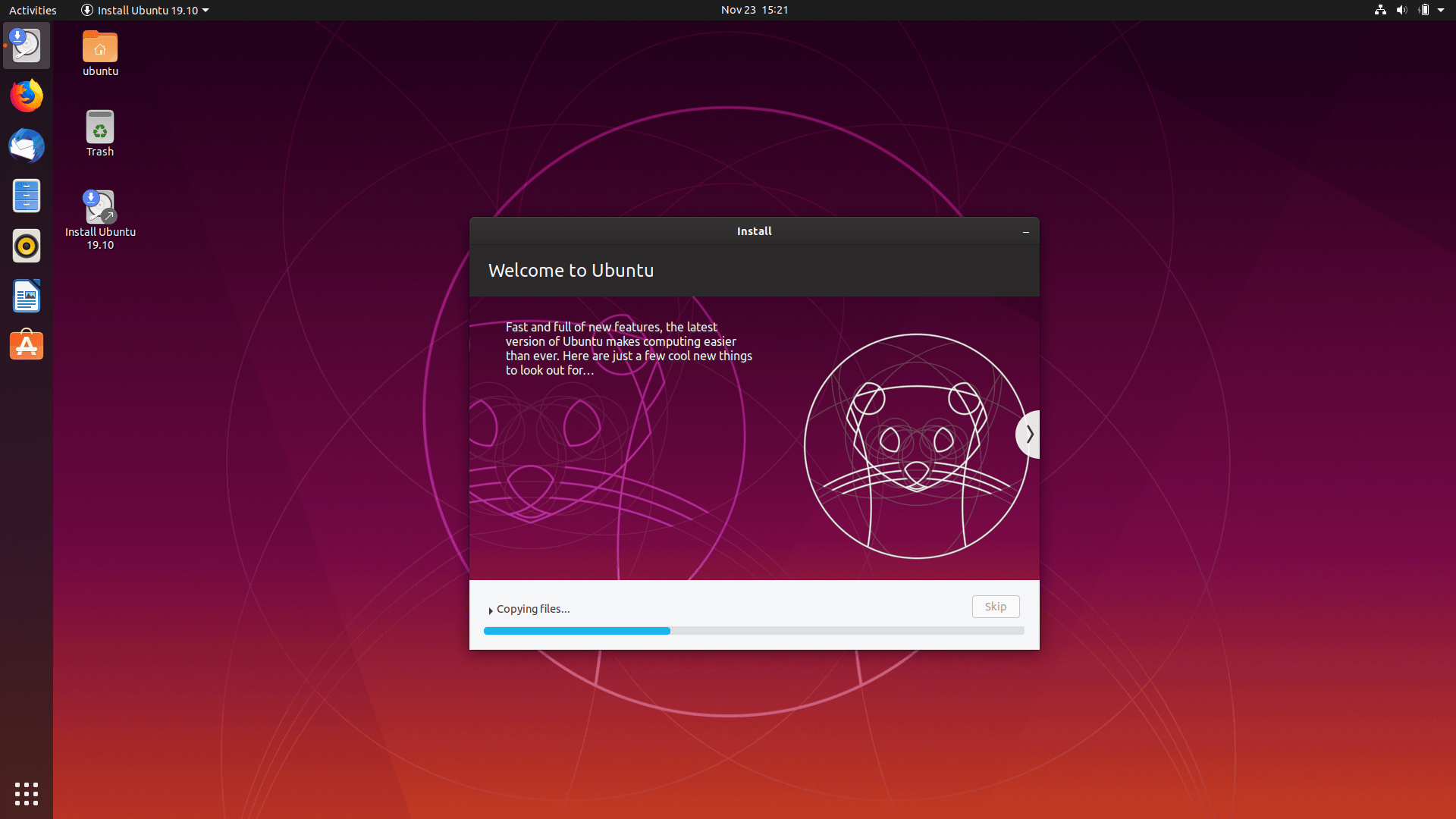This screenshot has width=1456, height=819.
Task: Open Firefox from the dock
Action: click(x=26, y=96)
